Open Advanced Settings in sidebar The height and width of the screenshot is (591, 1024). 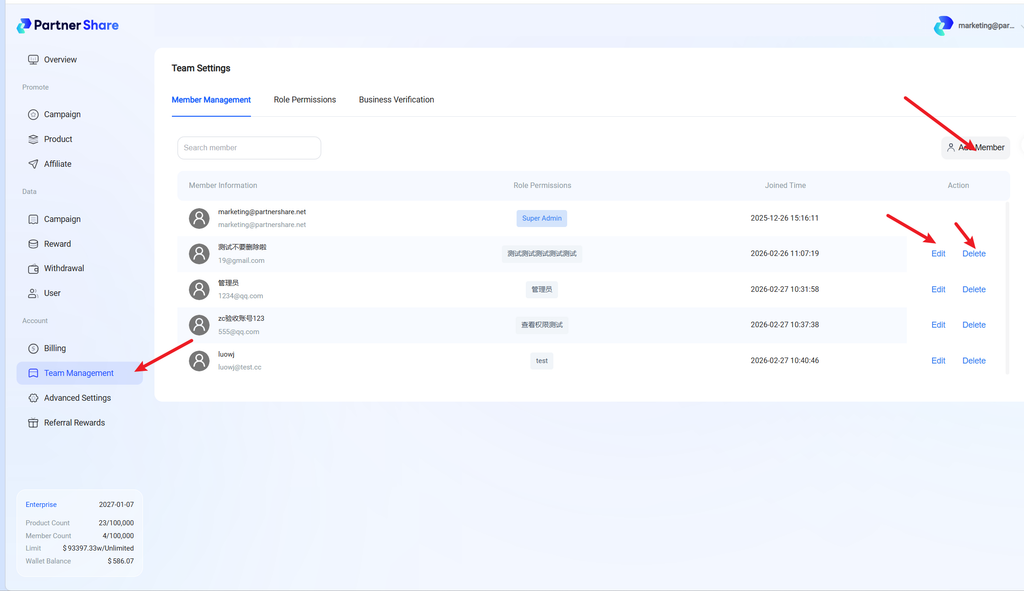(x=79, y=398)
